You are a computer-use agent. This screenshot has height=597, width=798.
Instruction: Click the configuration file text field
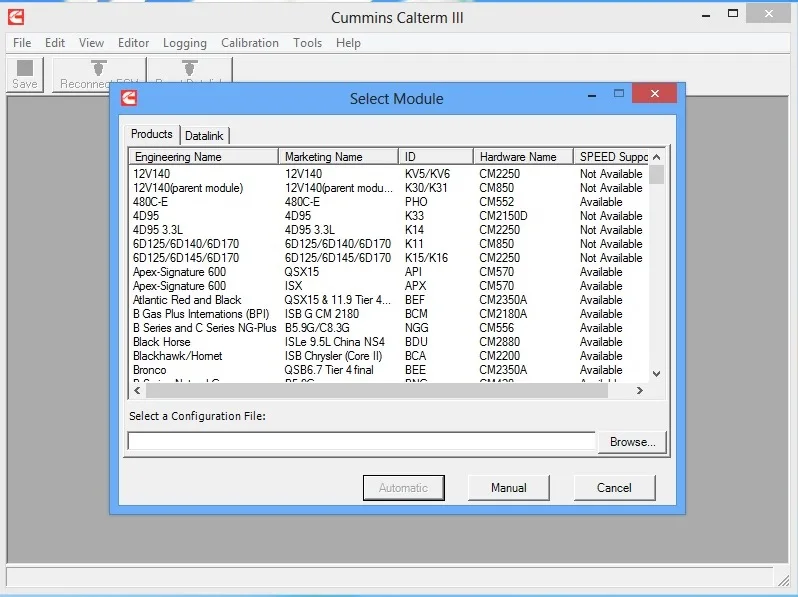coord(361,441)
